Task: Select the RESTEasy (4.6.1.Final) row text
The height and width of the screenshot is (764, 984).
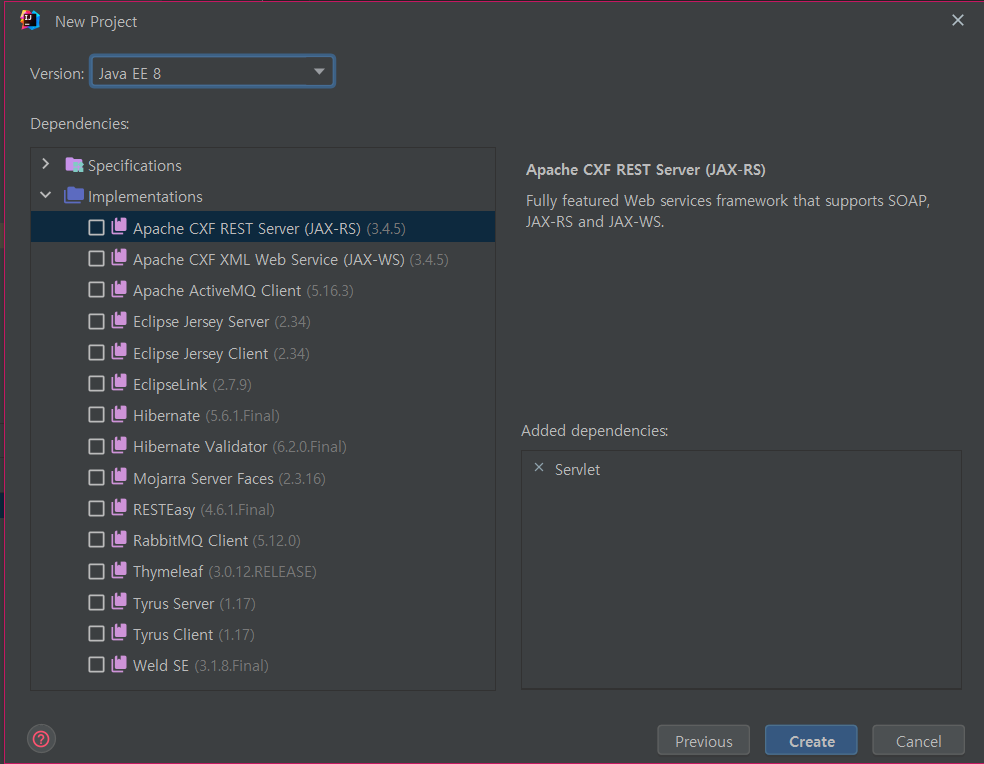Action: coord(203,510)
